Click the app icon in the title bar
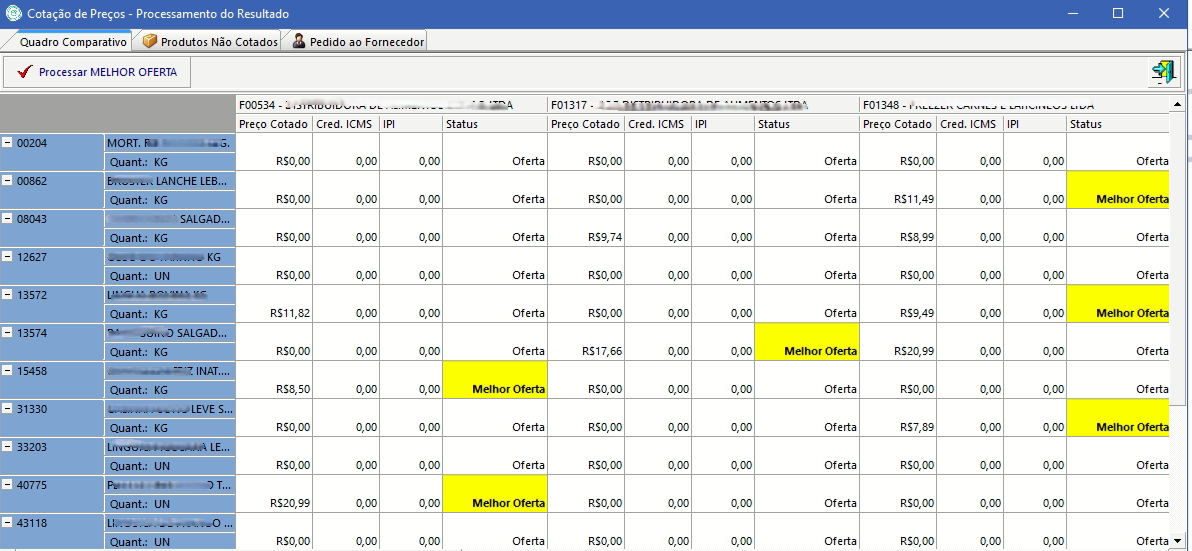The width and height of the screenshot is (1192, 551). click(13, 13)
